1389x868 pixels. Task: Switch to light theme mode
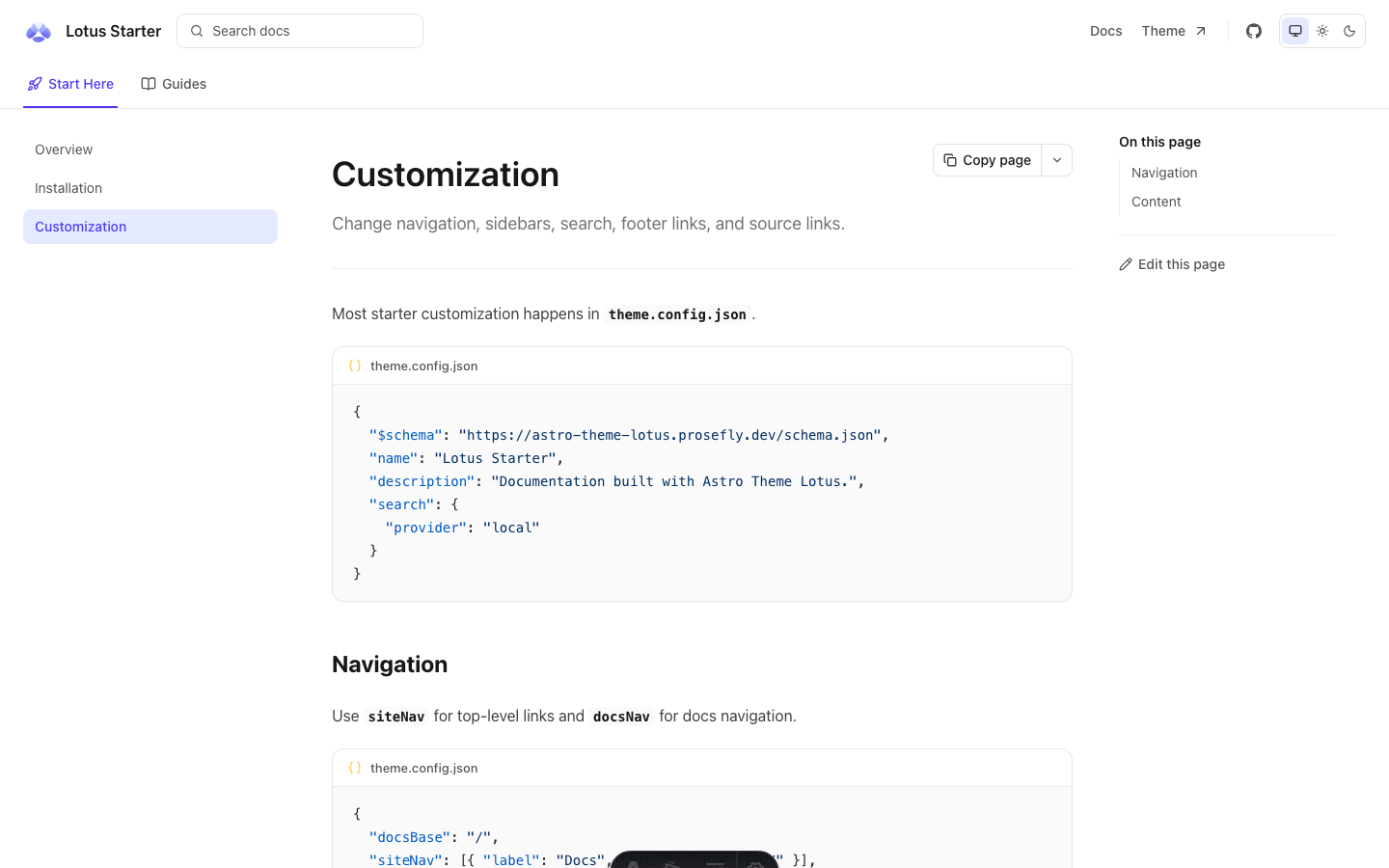(x=1322, y=31)
